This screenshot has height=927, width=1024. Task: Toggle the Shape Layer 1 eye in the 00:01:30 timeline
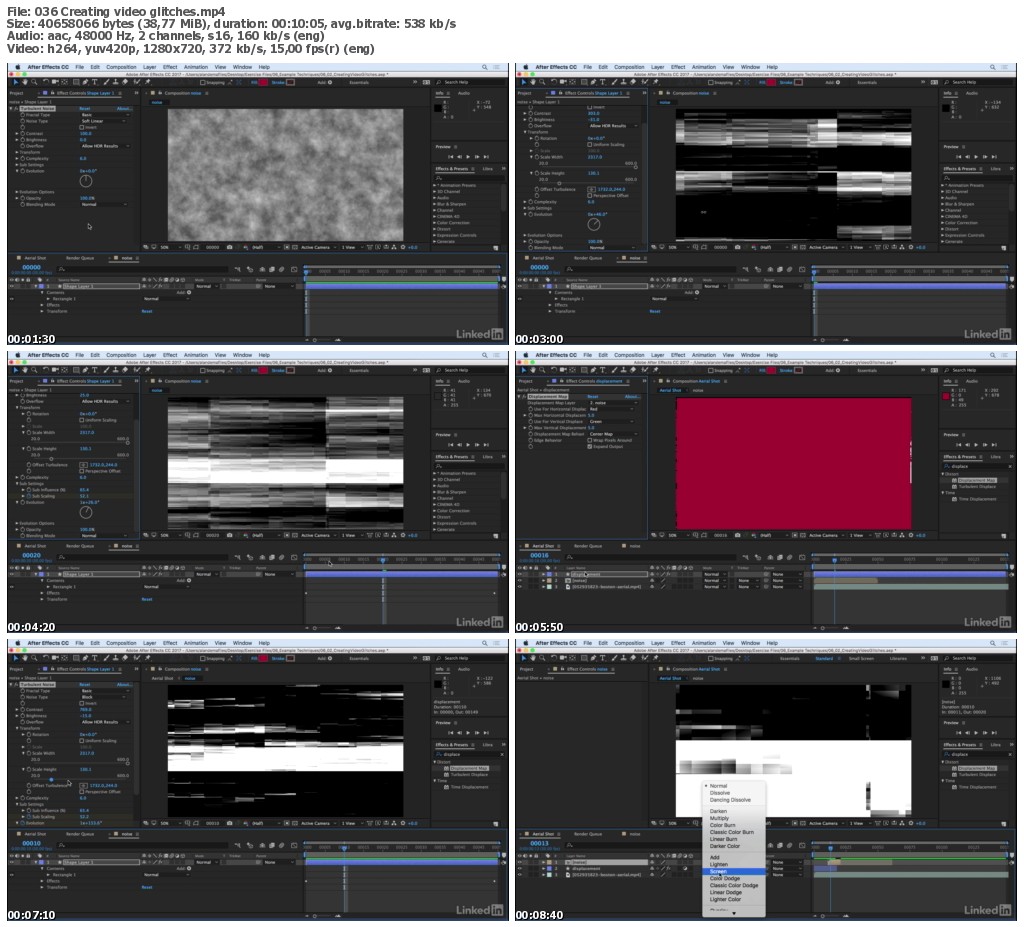click(12, 286)
